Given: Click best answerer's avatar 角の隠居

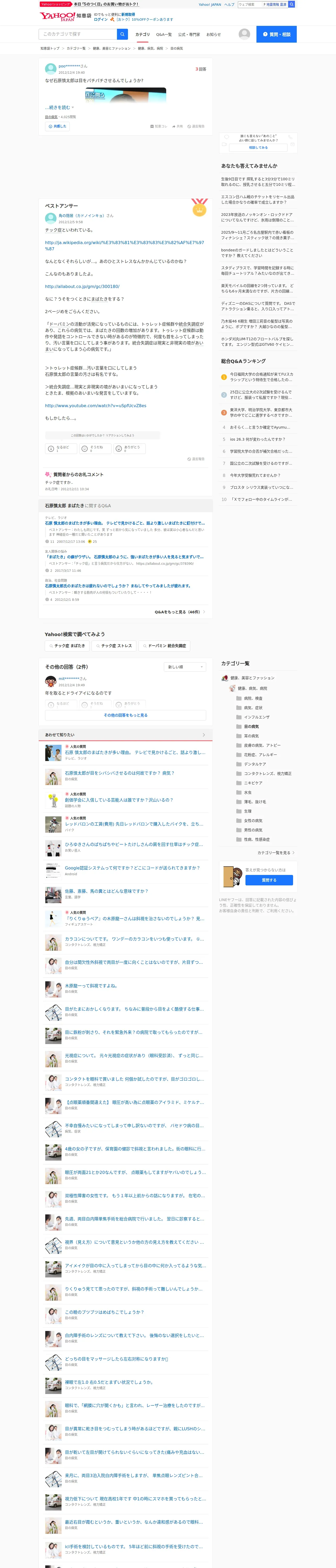Looking at the screenshot, I should point(51,218).
